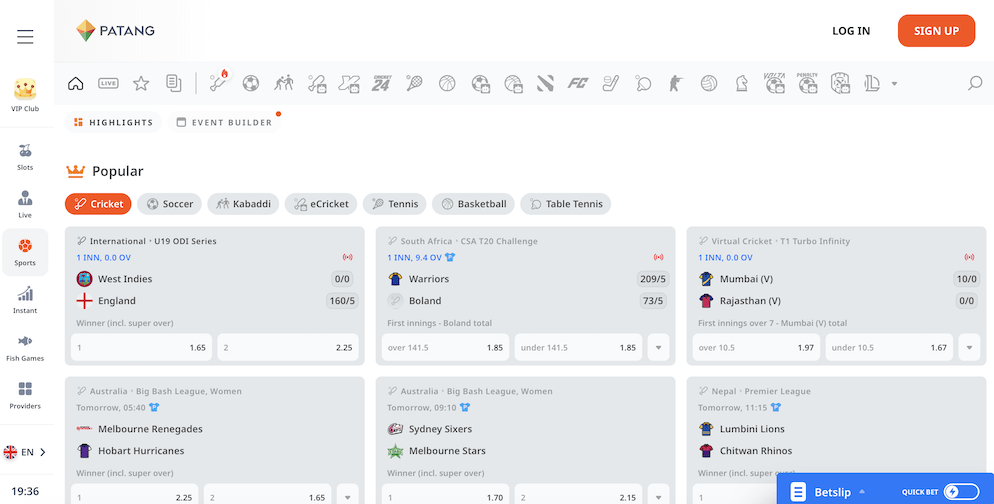994x504 pixels.
Task: Open Fish Games in sidebar
Action: pyautogui.click(x=25, y=347)
